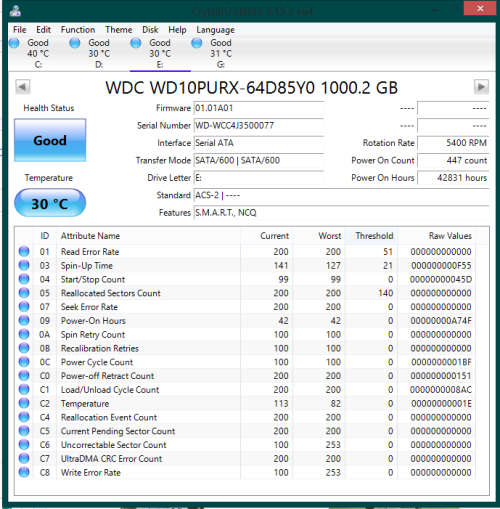Go to previous disk with left arrow
The height and width of the screenshot is (509, 500).
pyautogui.click(x=23, y=87)
